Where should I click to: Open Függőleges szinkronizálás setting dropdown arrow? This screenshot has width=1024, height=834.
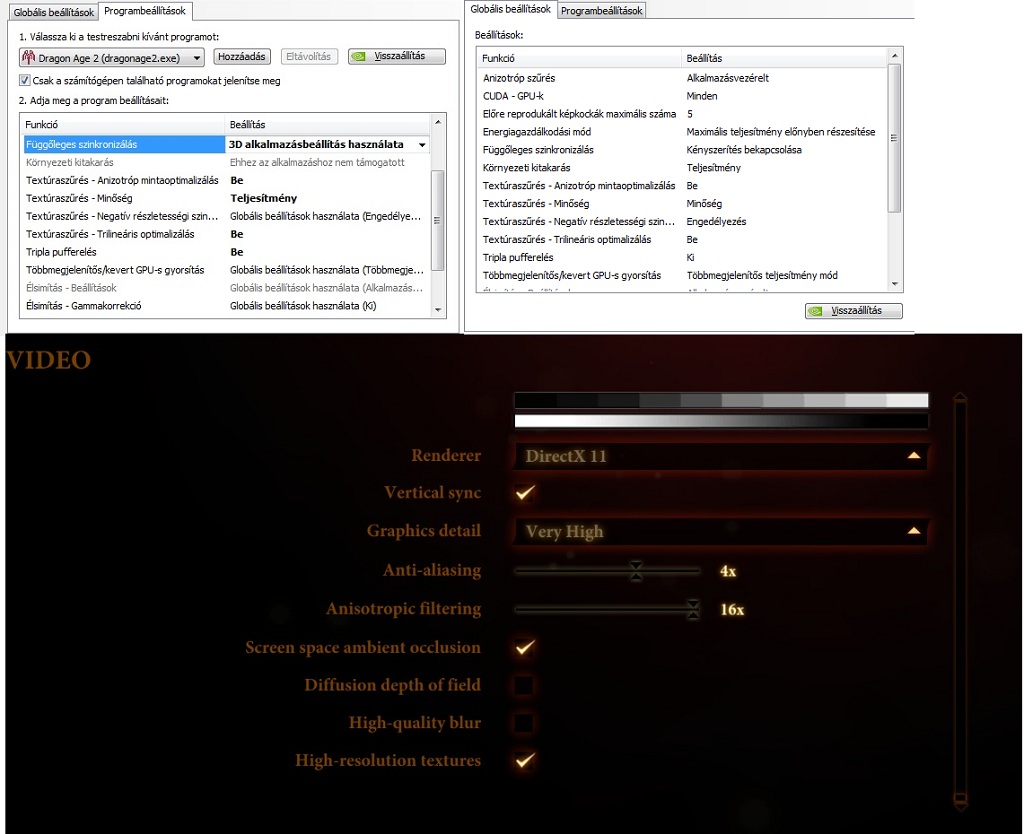423,145
